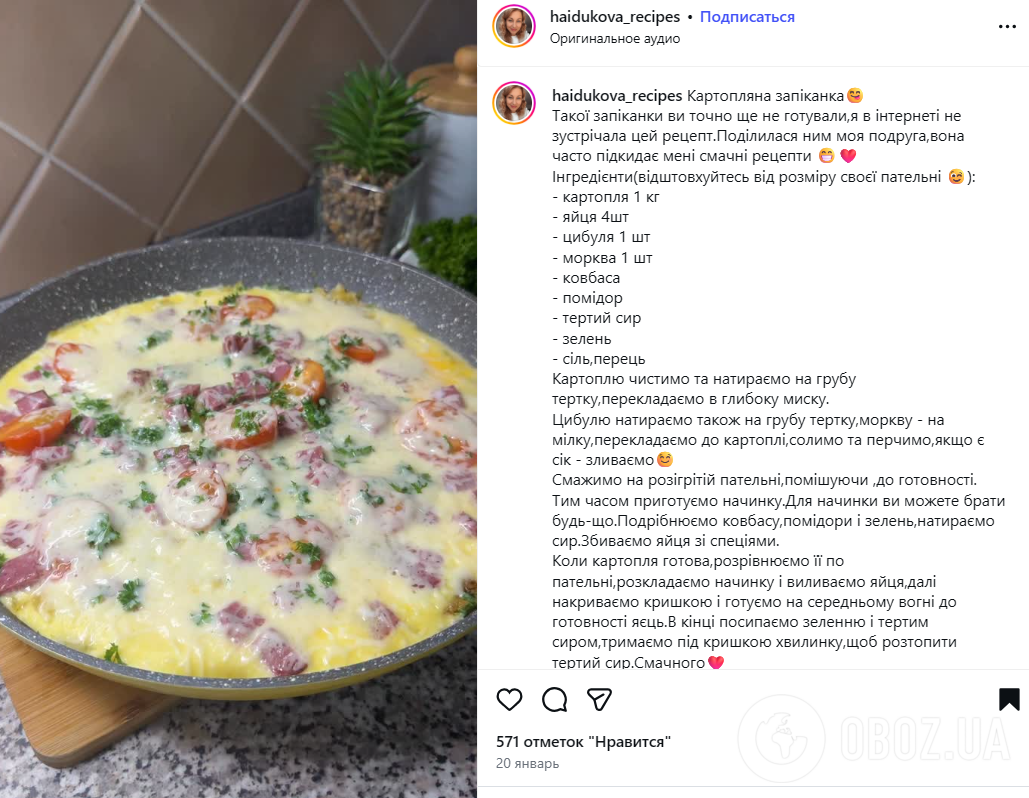
Task: Click the winking emoji after своєї пательні
Action: 956,177
